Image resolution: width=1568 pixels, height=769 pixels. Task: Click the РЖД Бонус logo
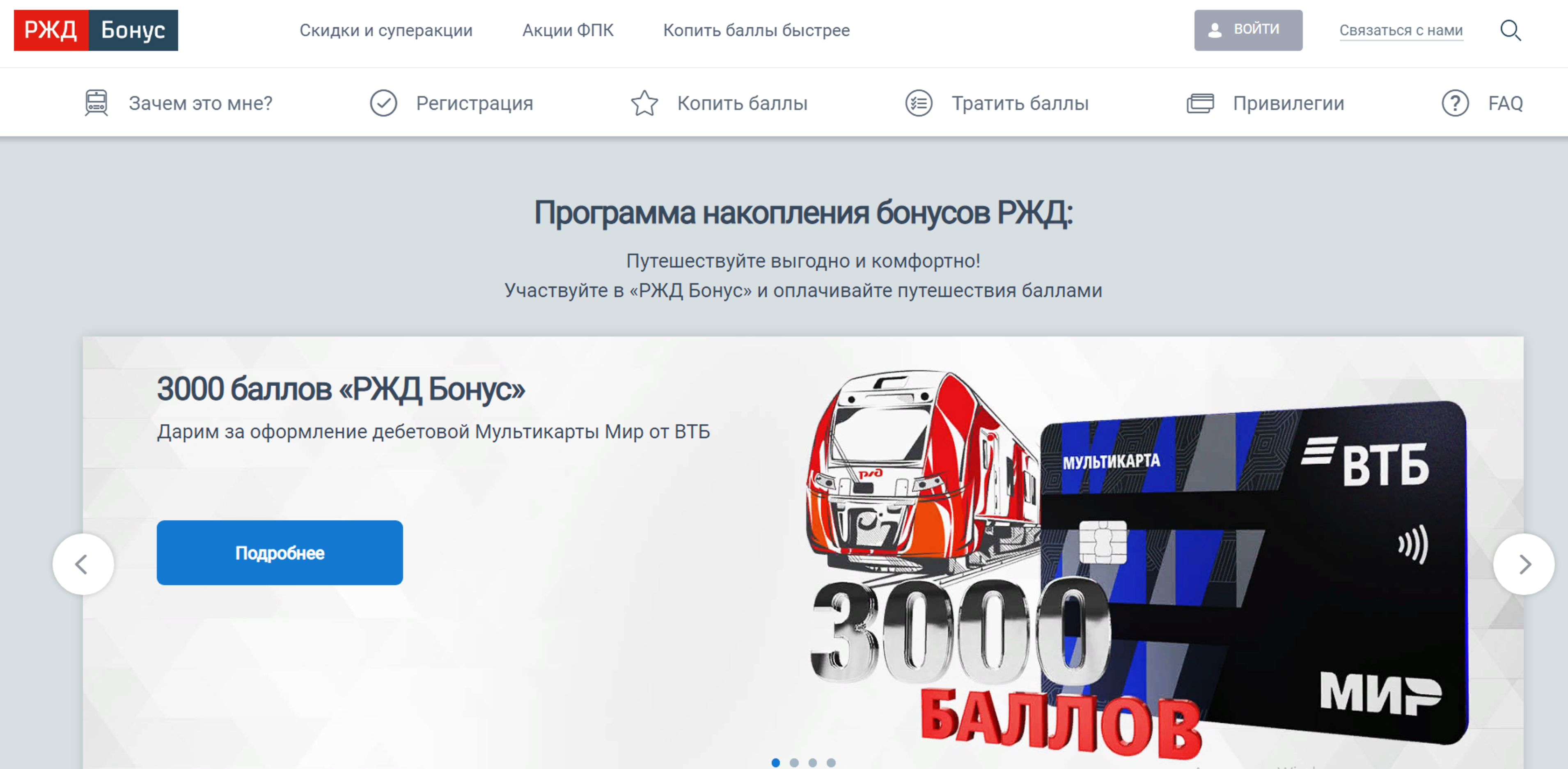click(x=96, y=30)
